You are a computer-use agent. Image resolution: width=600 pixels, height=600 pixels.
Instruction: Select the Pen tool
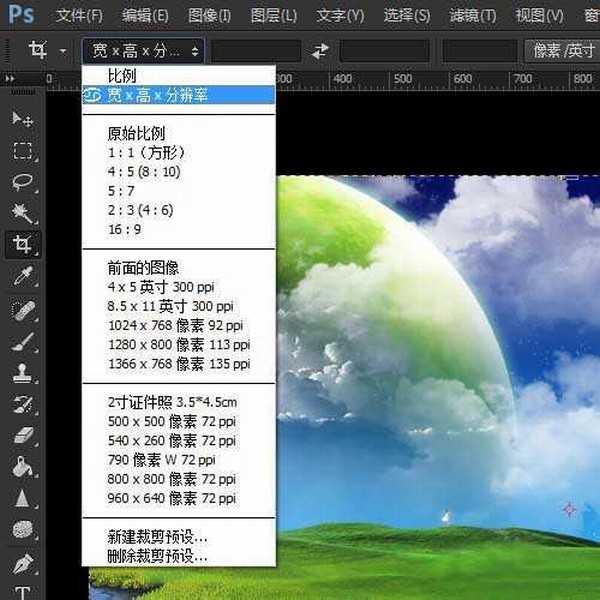point(22,562)
